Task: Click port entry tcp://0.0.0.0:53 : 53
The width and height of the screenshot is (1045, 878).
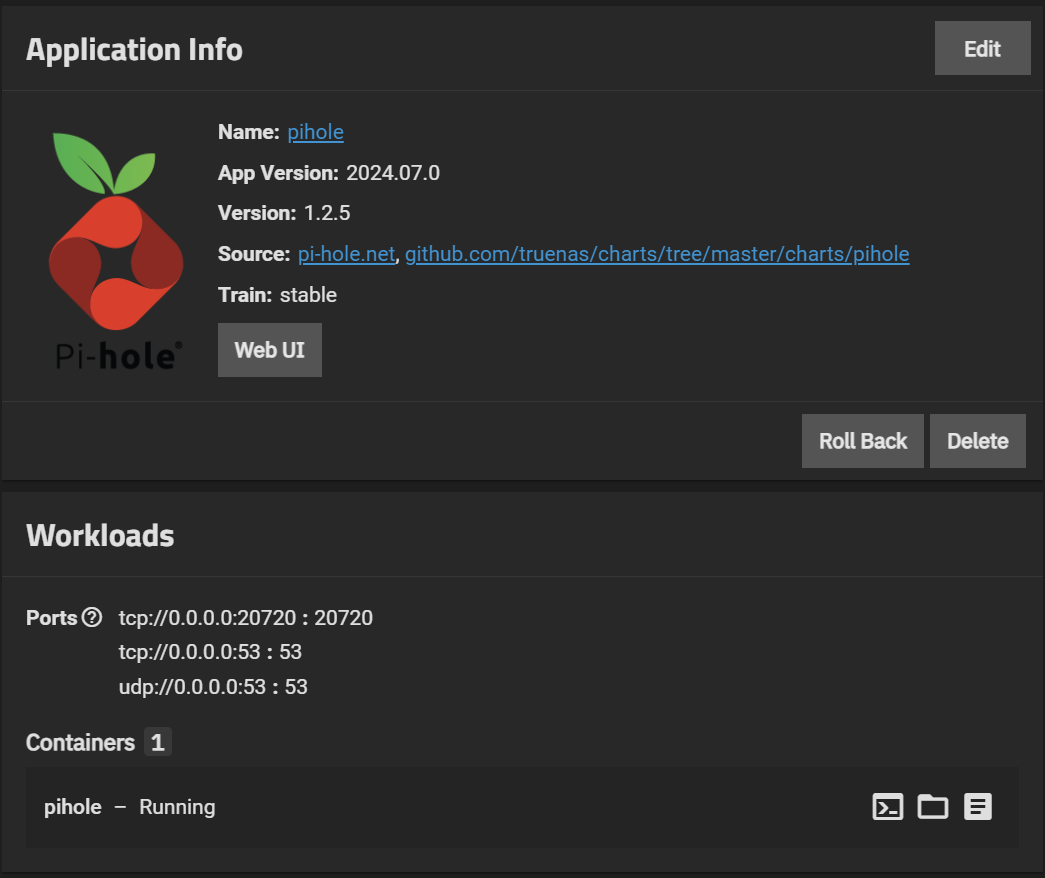Action: pos(210,651)
